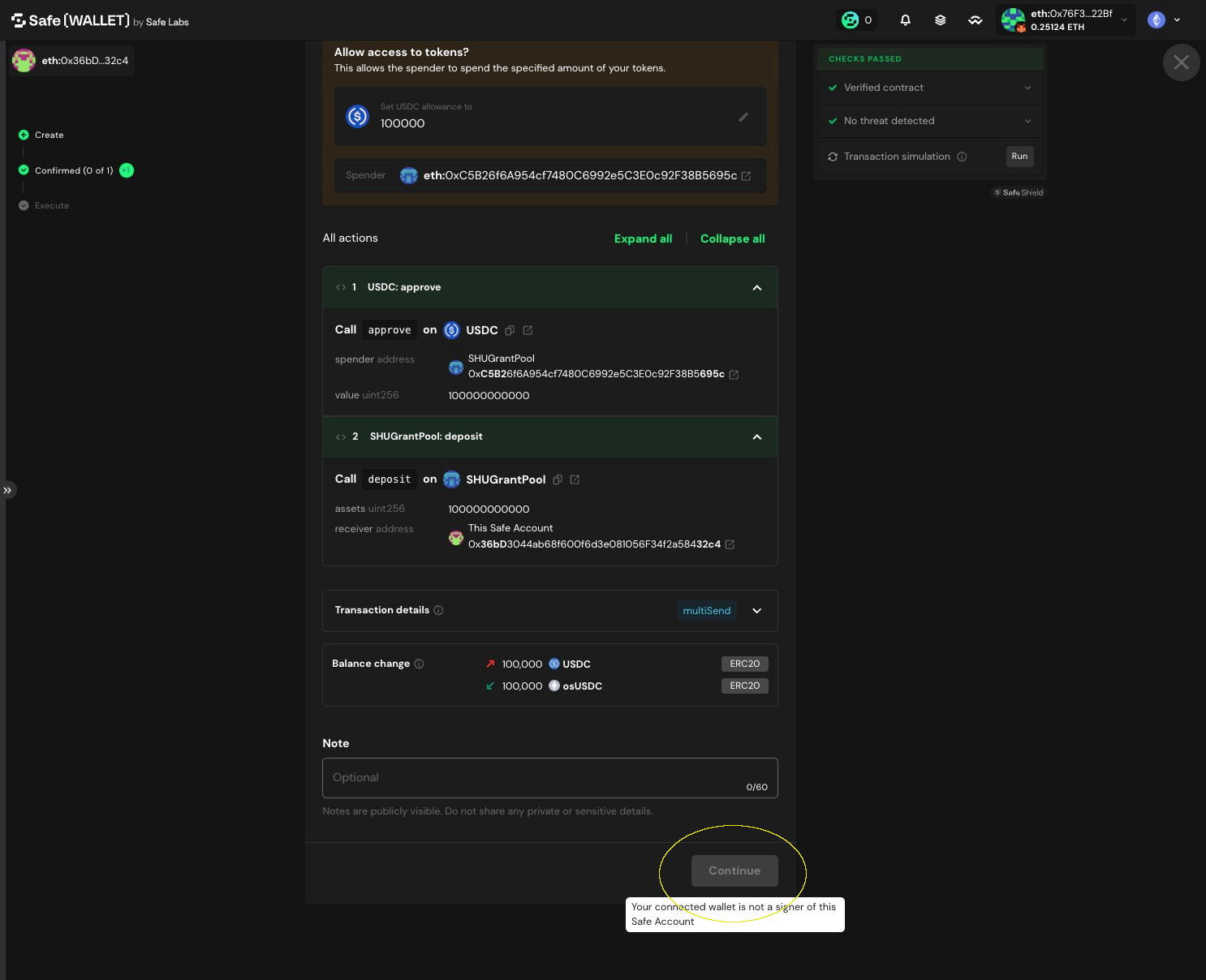
Task: Collapse the USDC: approve action
Action: [x=757, y=287]
